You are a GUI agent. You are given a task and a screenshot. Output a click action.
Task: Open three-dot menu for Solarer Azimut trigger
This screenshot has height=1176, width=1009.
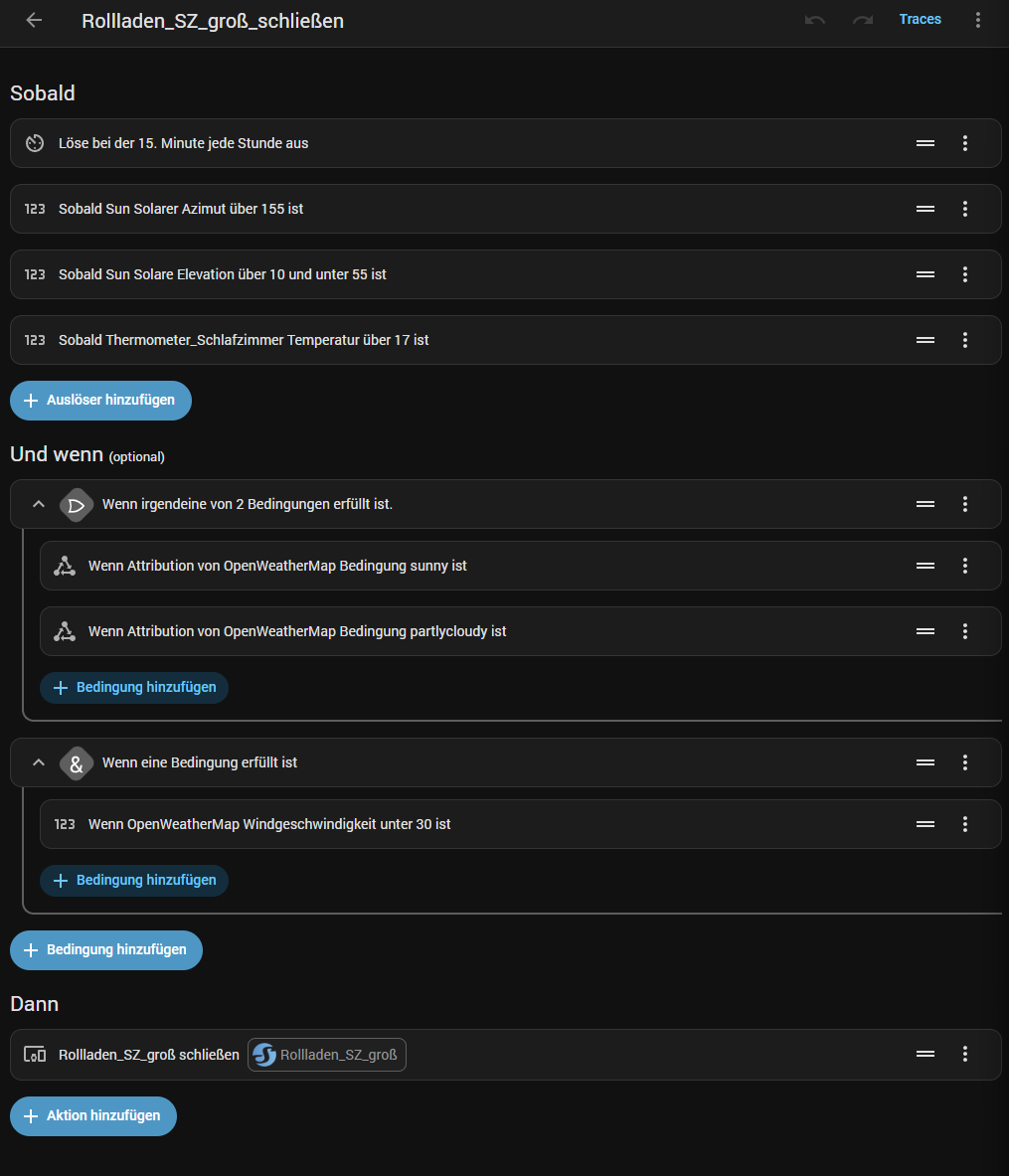point(964,209)
